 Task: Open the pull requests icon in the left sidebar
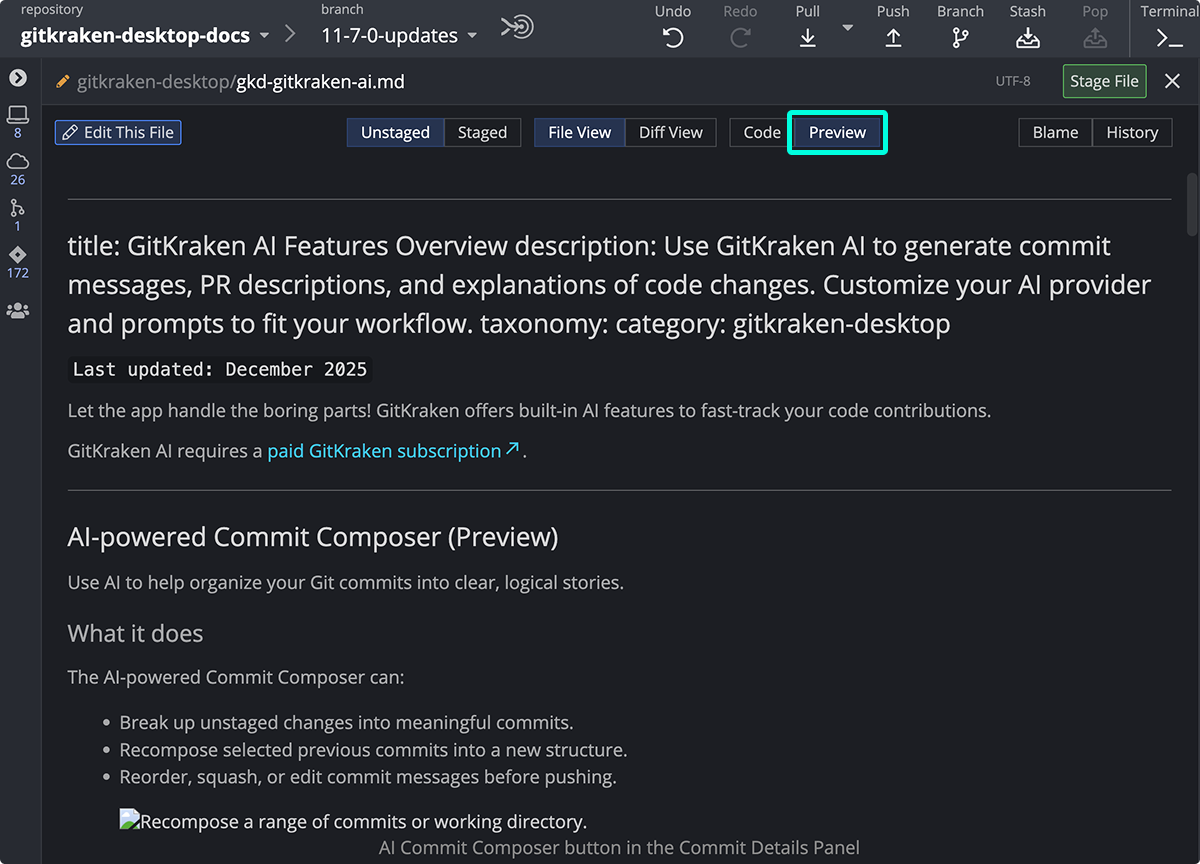coord(17,210)
